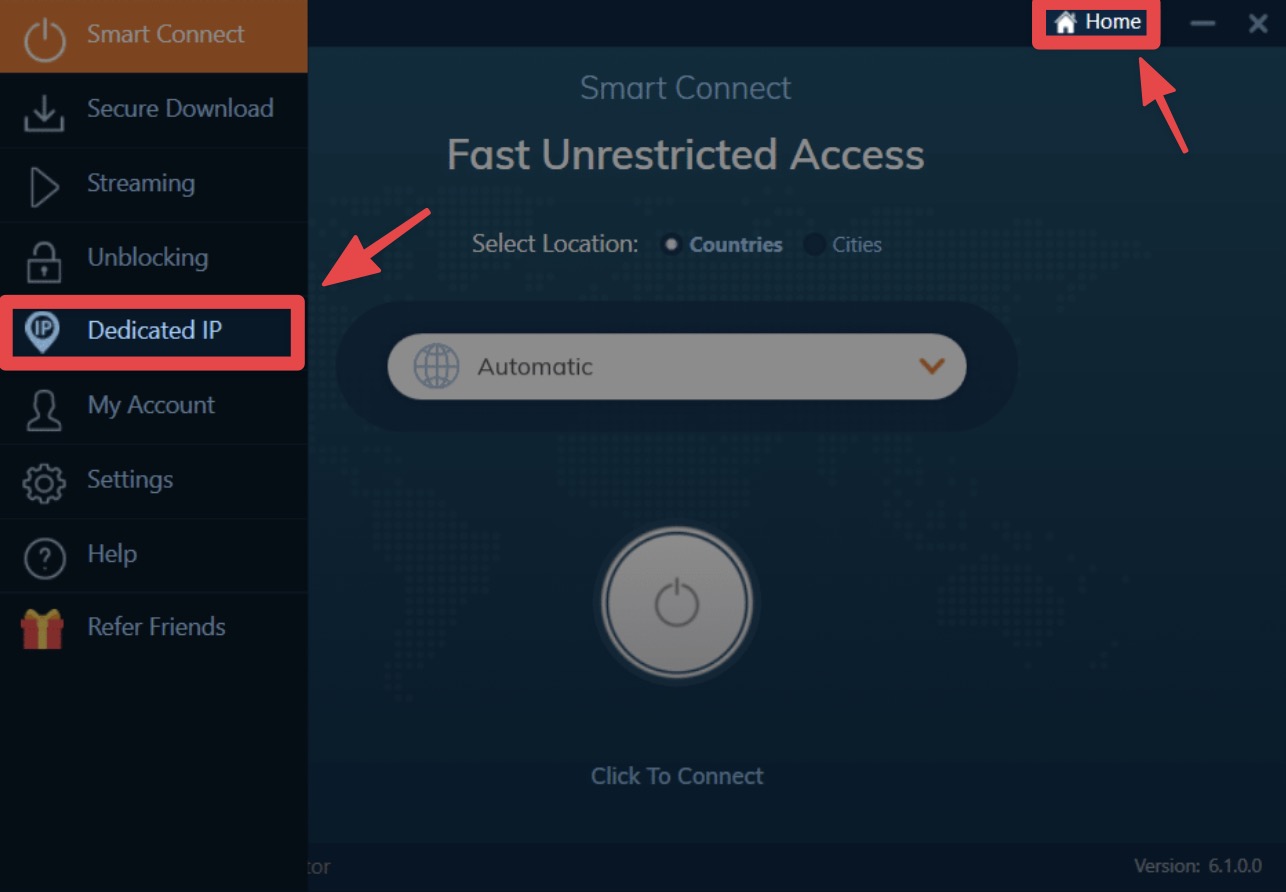Open the My Account menu entry
1286x892 pixels.
[x=153, y=407]
